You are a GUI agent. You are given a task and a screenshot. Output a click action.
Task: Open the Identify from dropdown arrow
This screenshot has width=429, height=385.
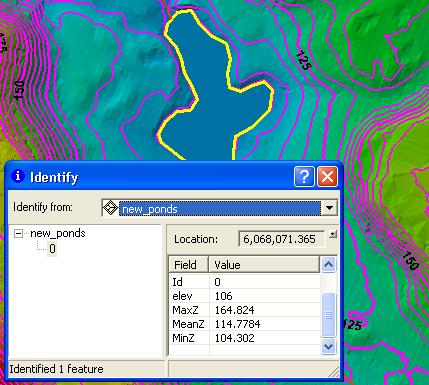point(329,208)
